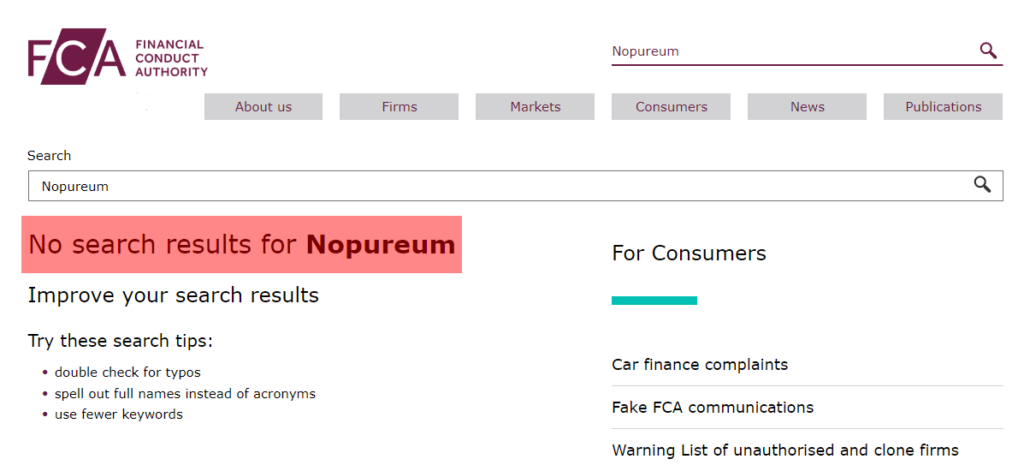Select the Markets navigation item
The image size is (1024, 471).
(535, 106)
